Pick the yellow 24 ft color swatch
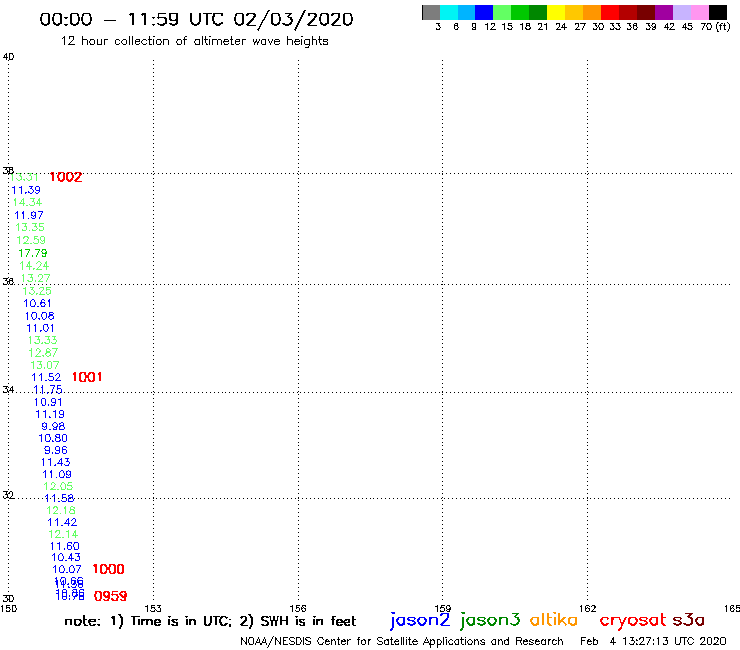 (x=556, y=12)
